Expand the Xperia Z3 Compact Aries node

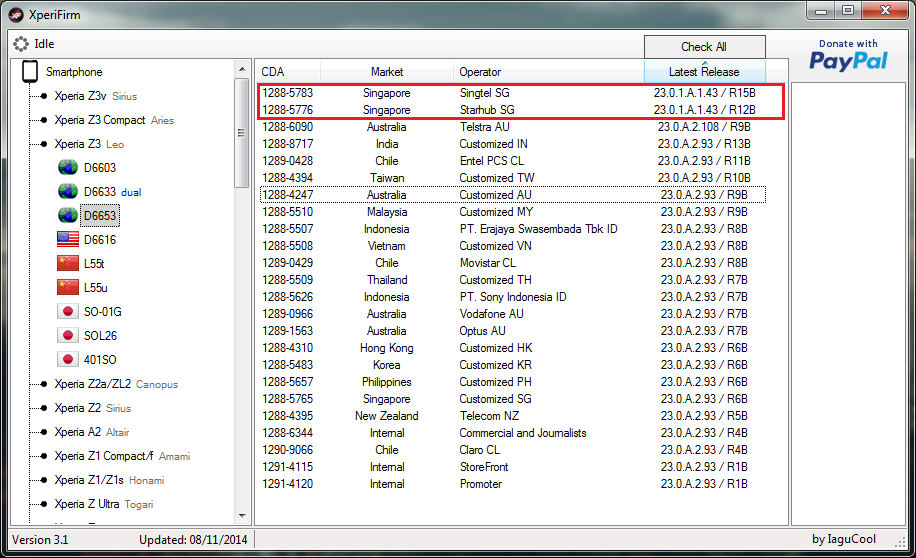[x=43, y=120]
